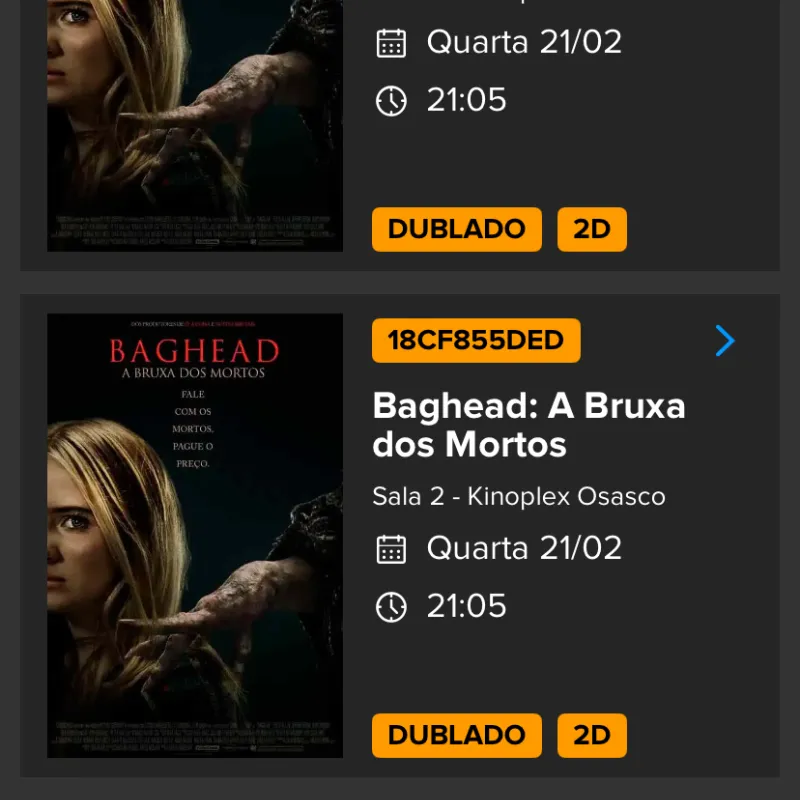The height and width of the screenshot is (800, 800).
Task: Open ticket details via blue chevron arrow
Action: [725, 340]
